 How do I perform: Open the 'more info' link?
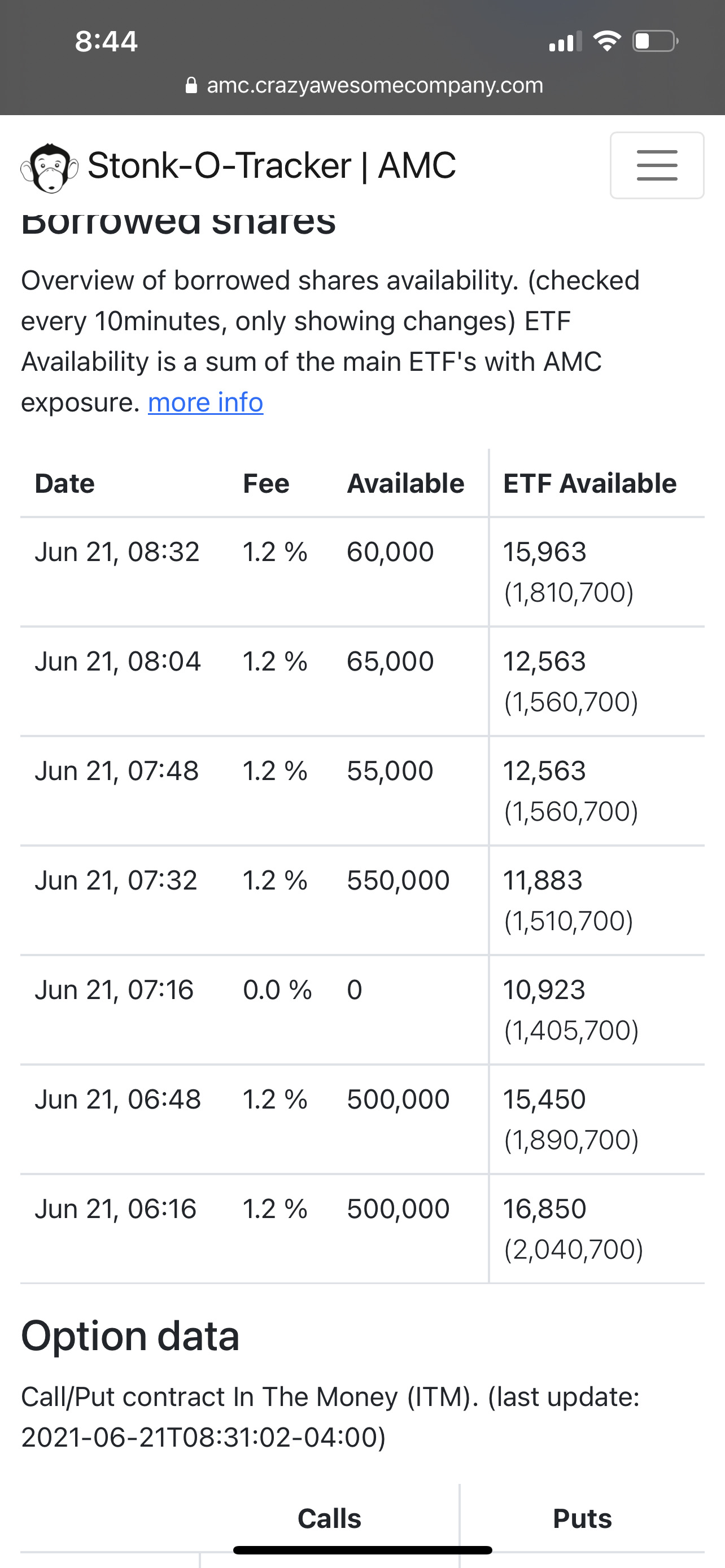tap(205, 402)
